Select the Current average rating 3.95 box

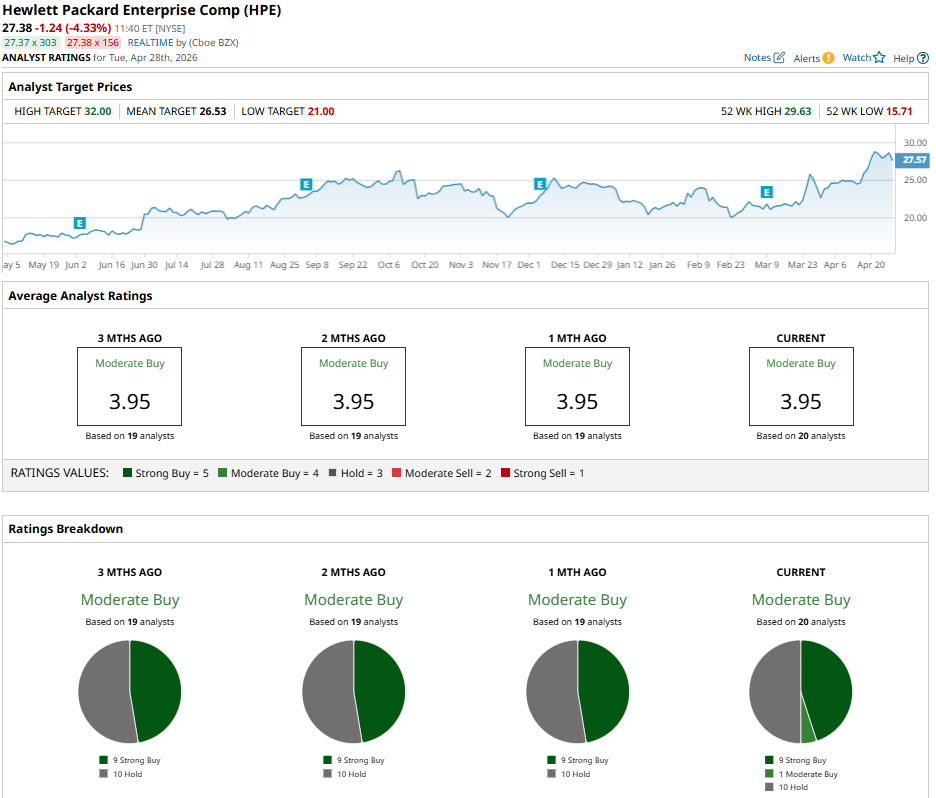[x=800, y=387]
